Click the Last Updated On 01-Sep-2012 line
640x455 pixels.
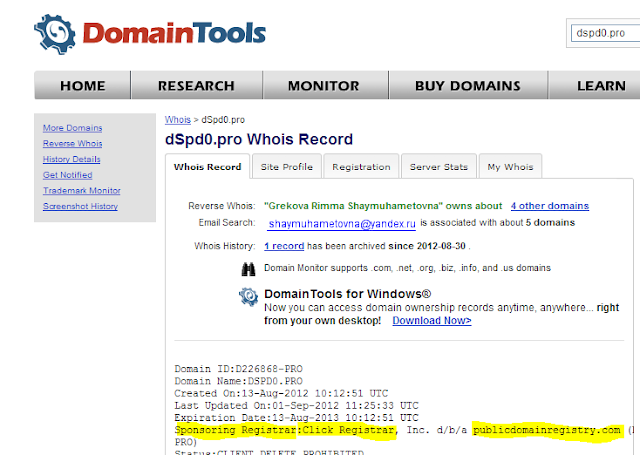coord(296,406)
